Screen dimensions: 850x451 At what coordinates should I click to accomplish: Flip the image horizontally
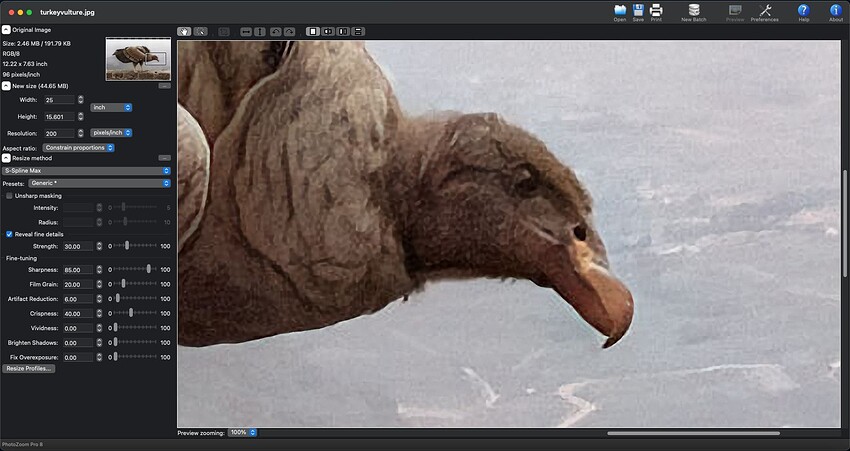pos(246,31)
